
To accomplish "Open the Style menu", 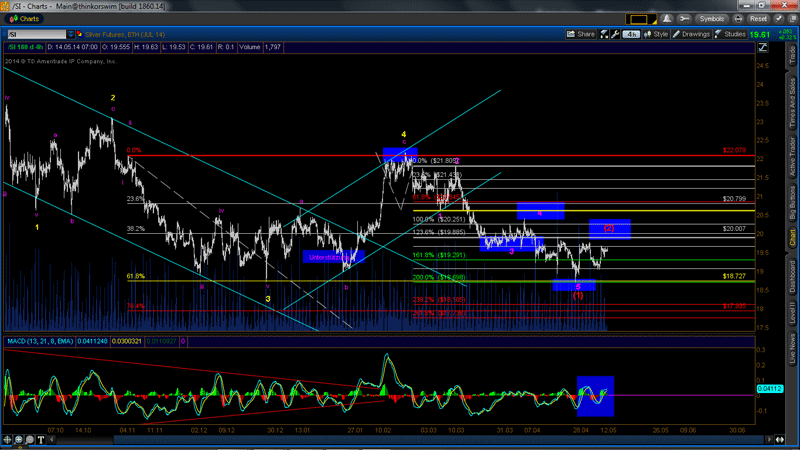I will tap(657, 34).
